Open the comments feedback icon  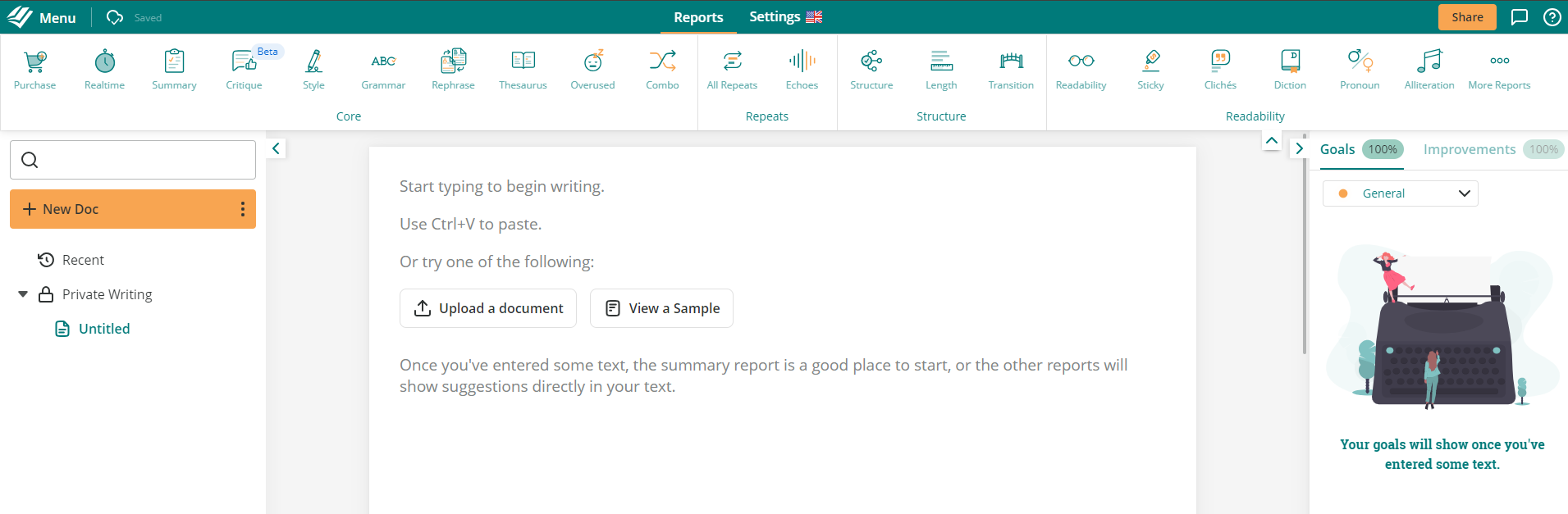(x=1520, y=17)
